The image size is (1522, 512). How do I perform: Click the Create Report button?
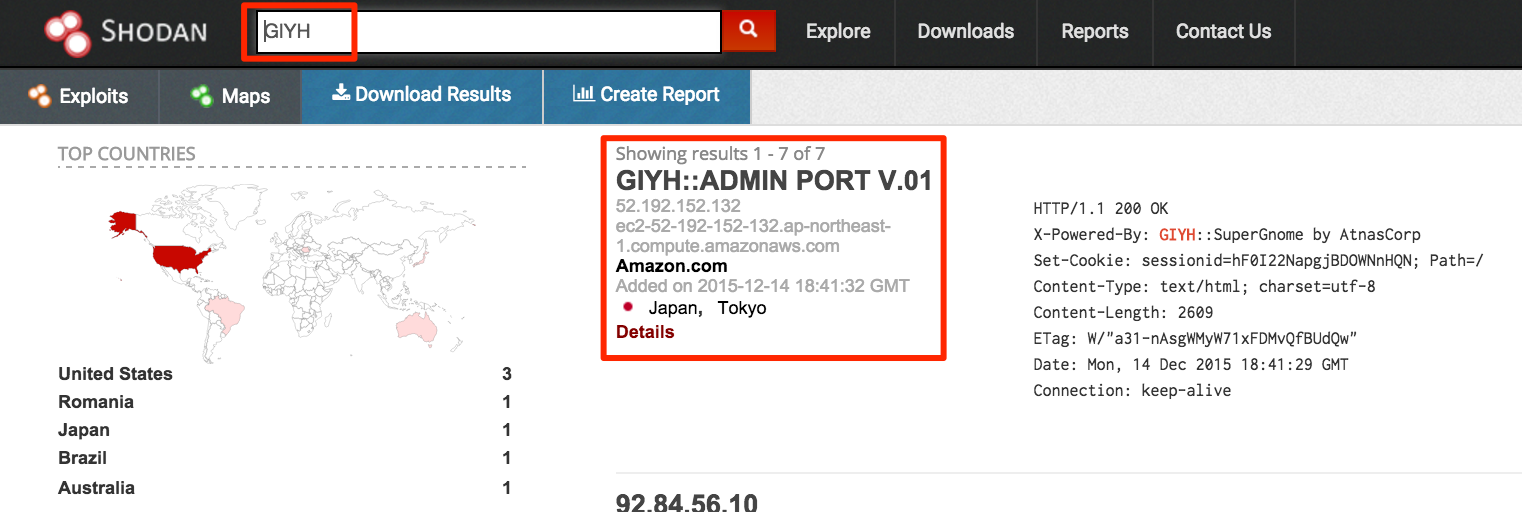pyautogui.click(x=646, y=97)
